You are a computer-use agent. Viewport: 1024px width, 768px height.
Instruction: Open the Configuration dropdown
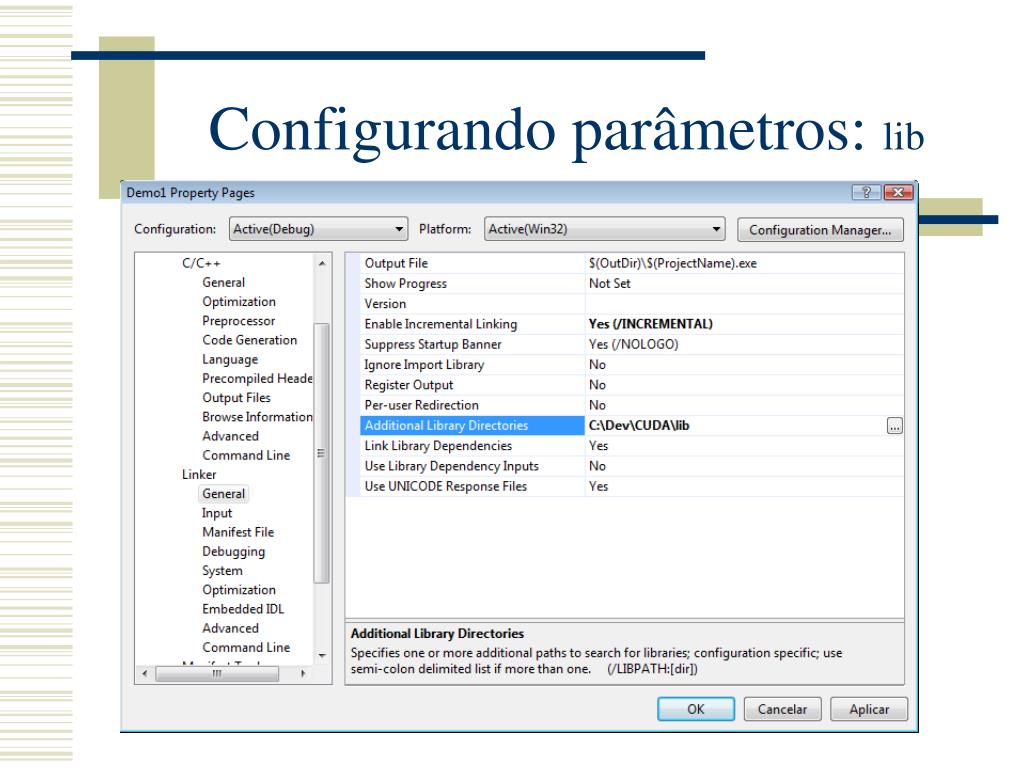319,229
